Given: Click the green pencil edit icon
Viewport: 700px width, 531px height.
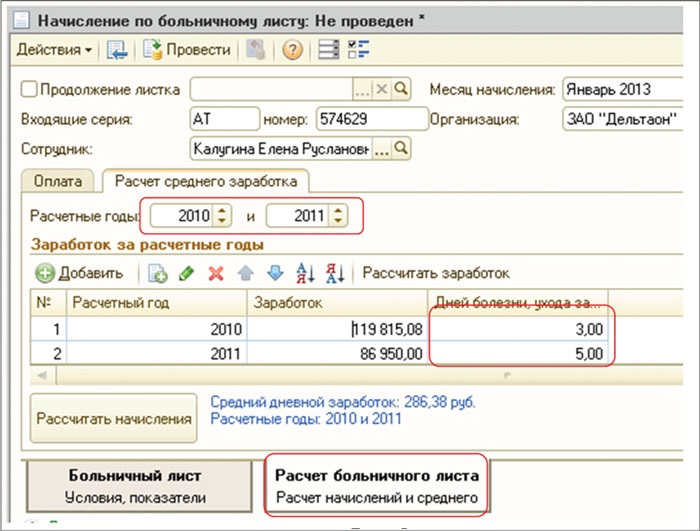Looking at the screenshot, I should point(186,272).
